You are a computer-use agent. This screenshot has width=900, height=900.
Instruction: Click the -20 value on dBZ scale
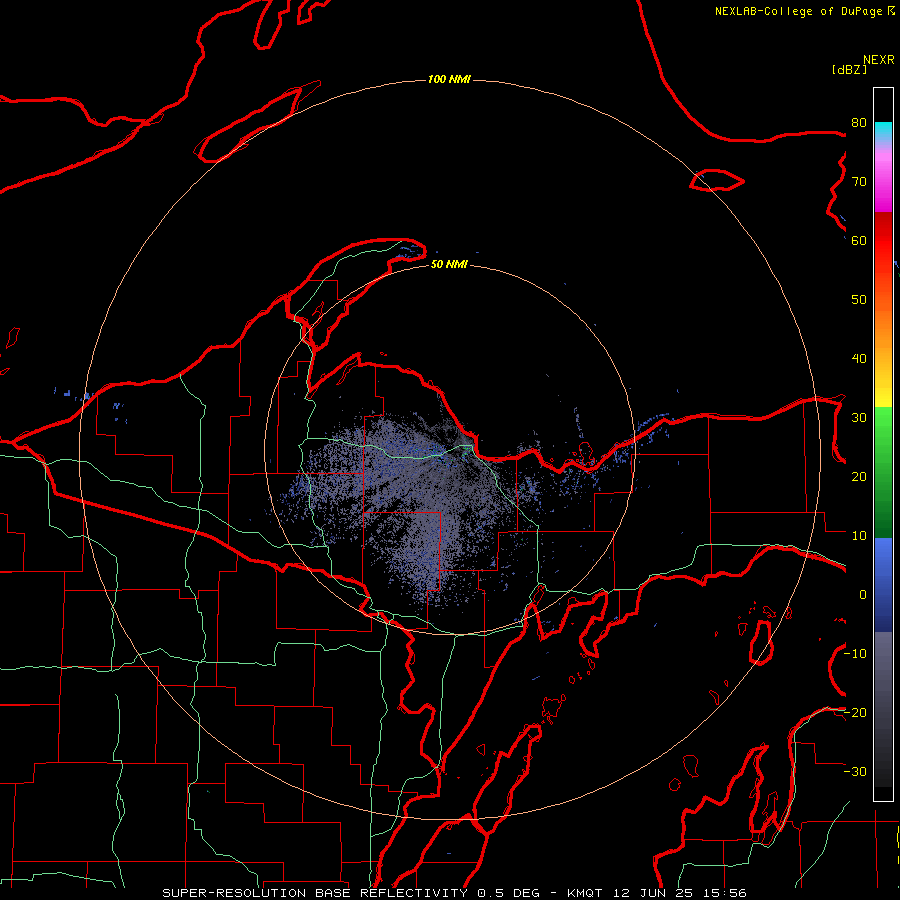856,713
